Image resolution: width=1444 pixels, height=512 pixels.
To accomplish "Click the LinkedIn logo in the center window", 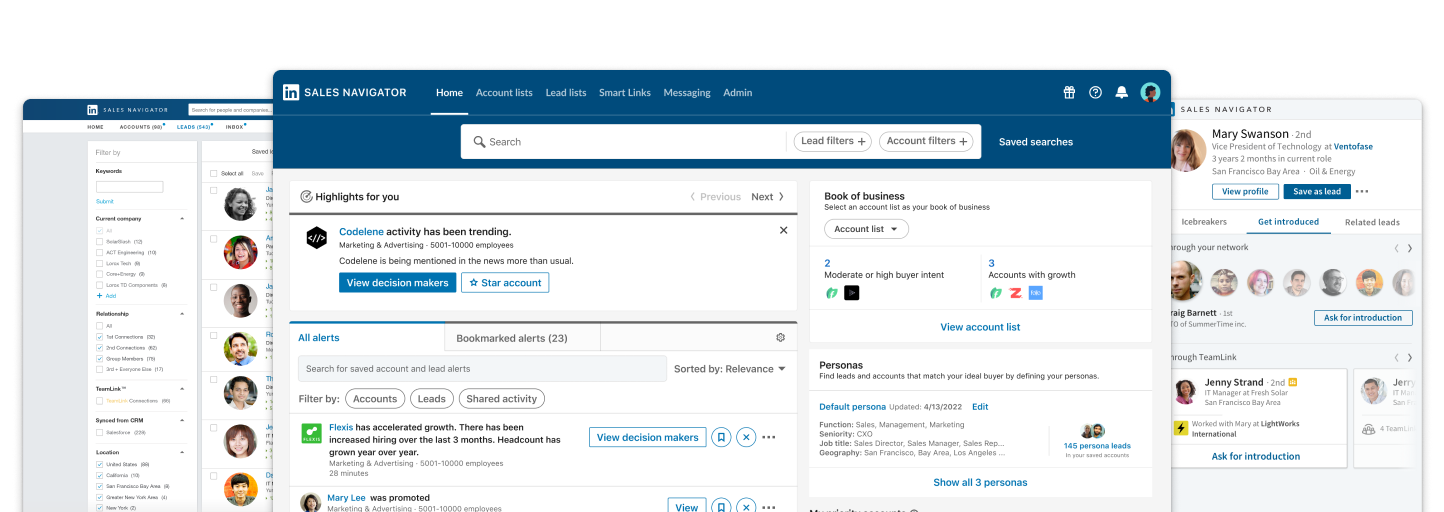I will point(291,92).
